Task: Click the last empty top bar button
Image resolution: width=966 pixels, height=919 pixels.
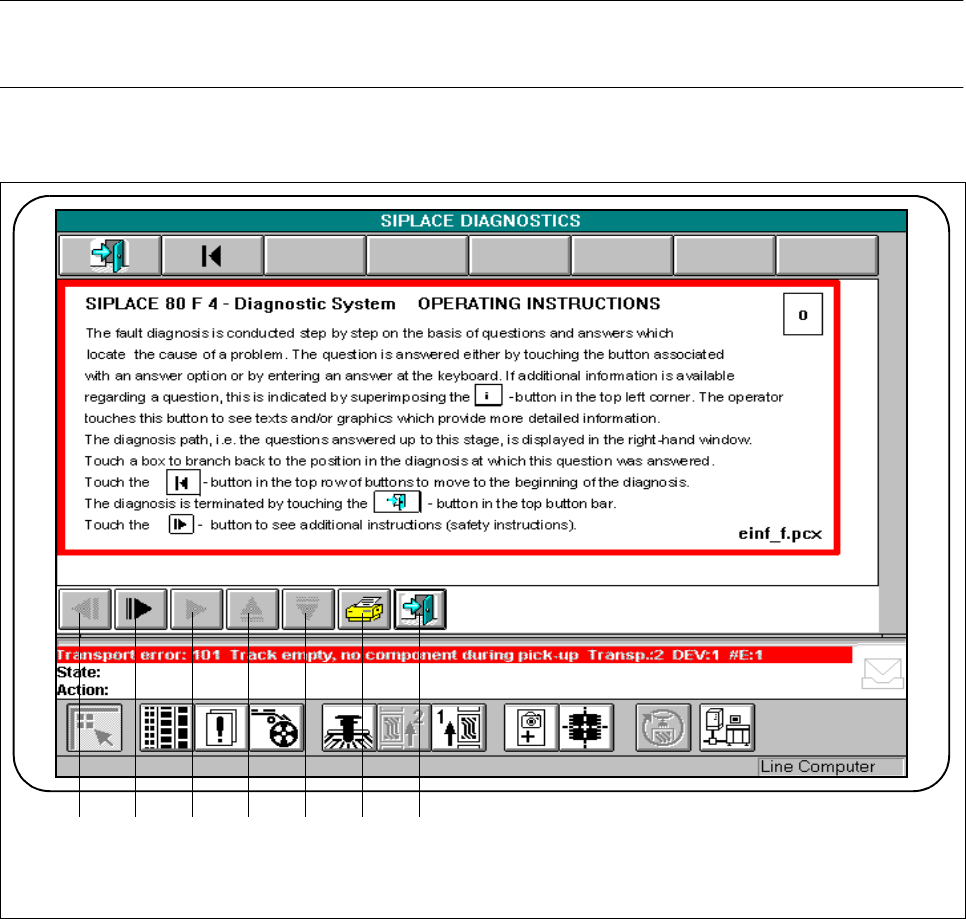Action: click(x=827, y=255)
